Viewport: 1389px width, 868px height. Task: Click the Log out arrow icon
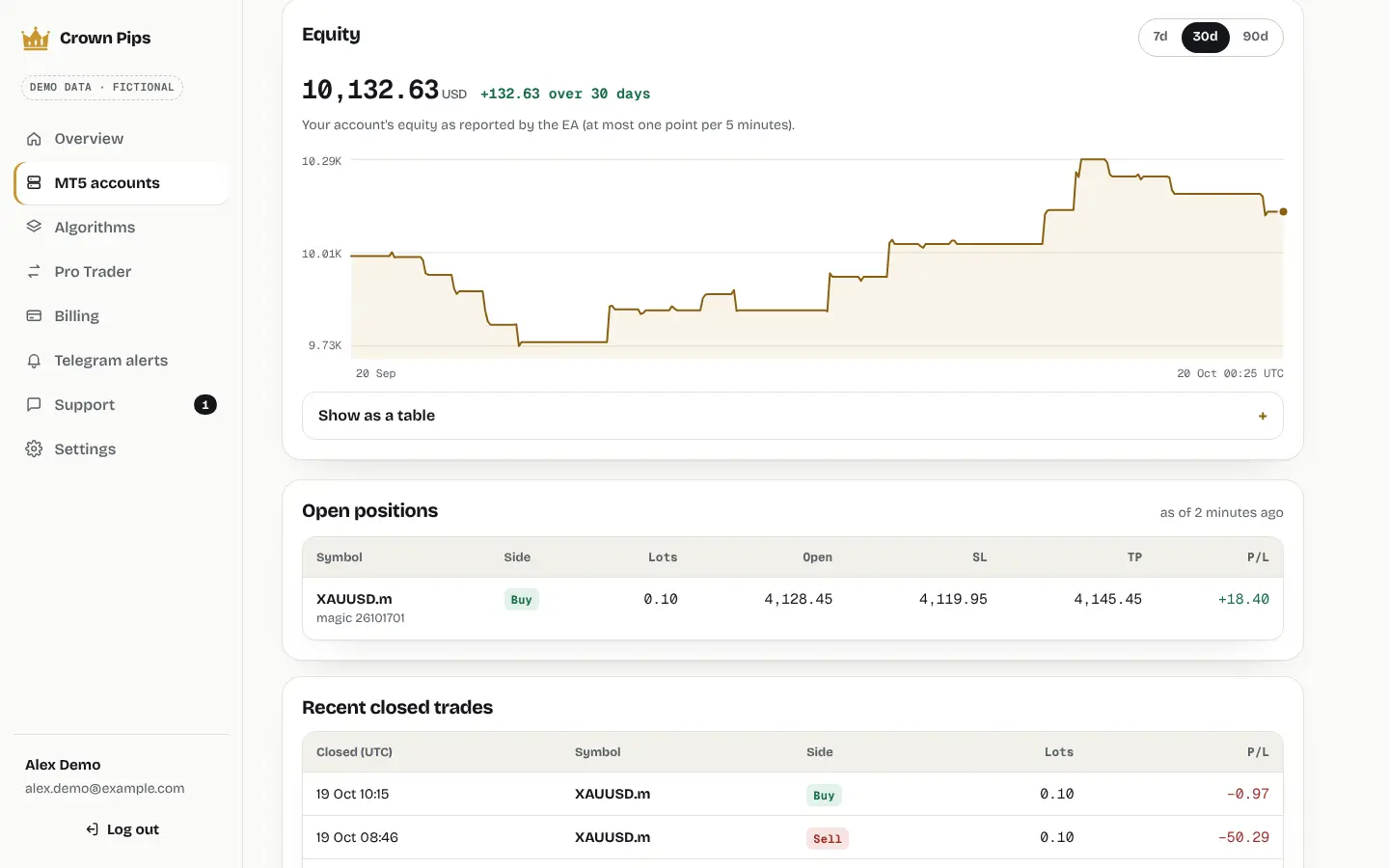click(93, 829)
